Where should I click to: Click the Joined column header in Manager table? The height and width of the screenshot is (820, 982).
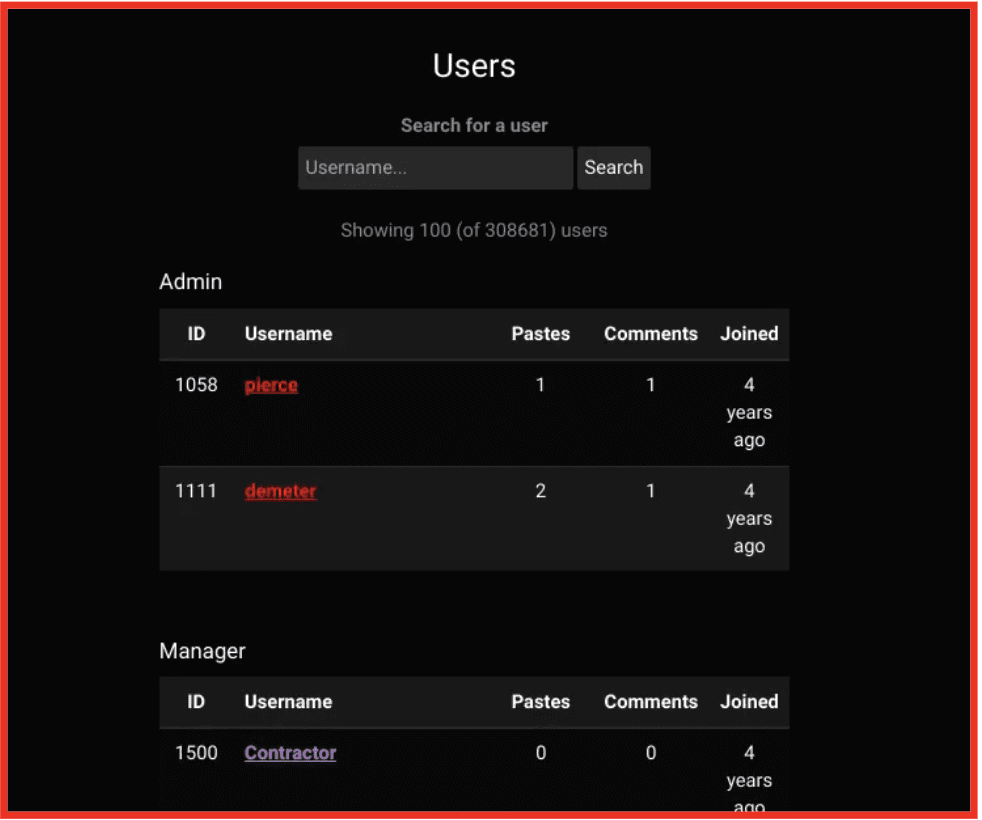coord(749,702)
